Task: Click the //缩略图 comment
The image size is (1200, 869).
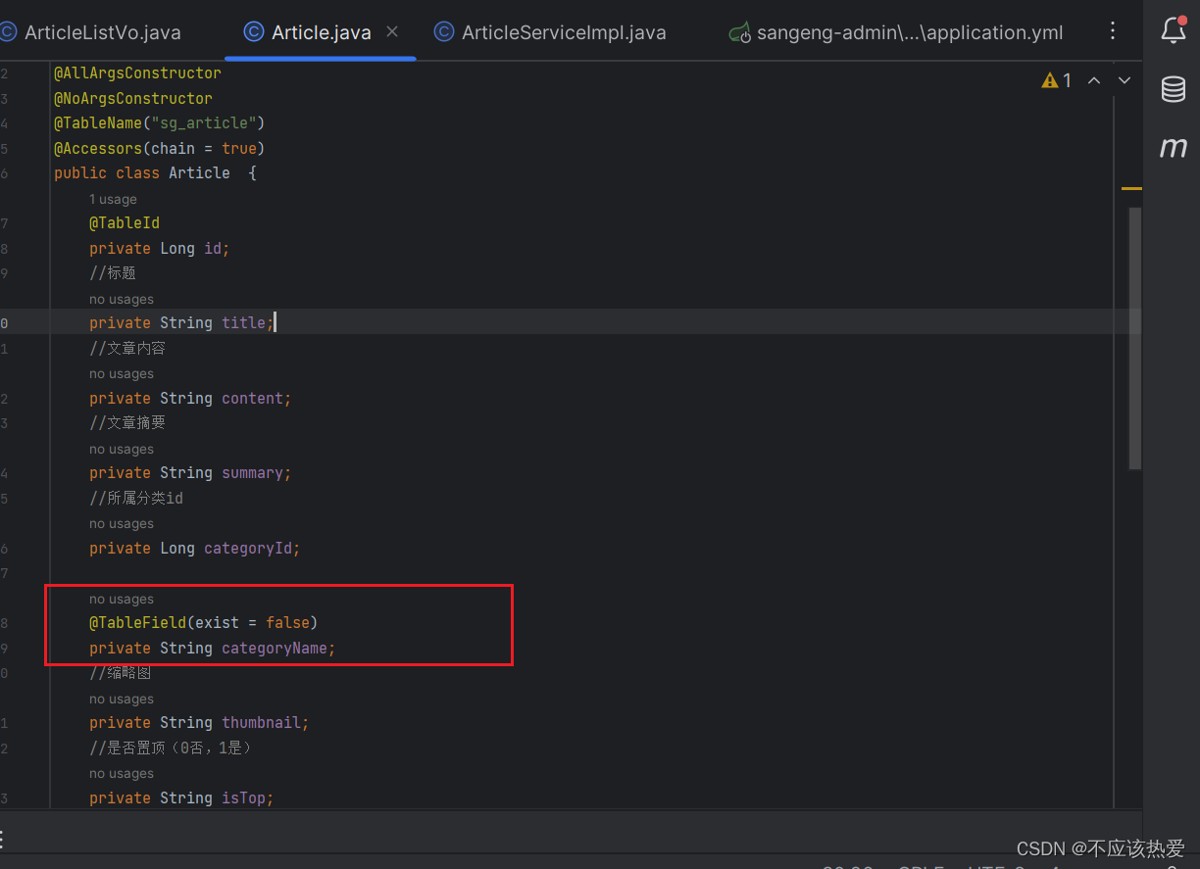Action: click(x=120, y=673)
